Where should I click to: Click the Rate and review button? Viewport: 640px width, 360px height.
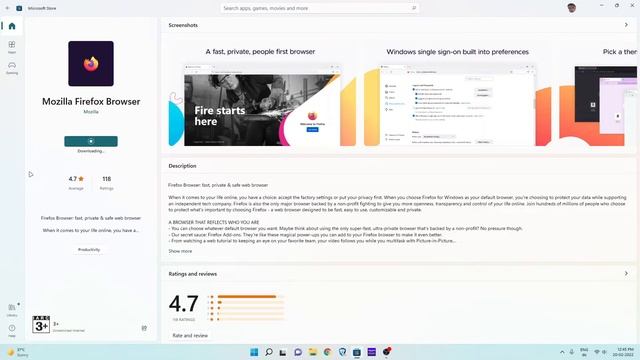190,336
